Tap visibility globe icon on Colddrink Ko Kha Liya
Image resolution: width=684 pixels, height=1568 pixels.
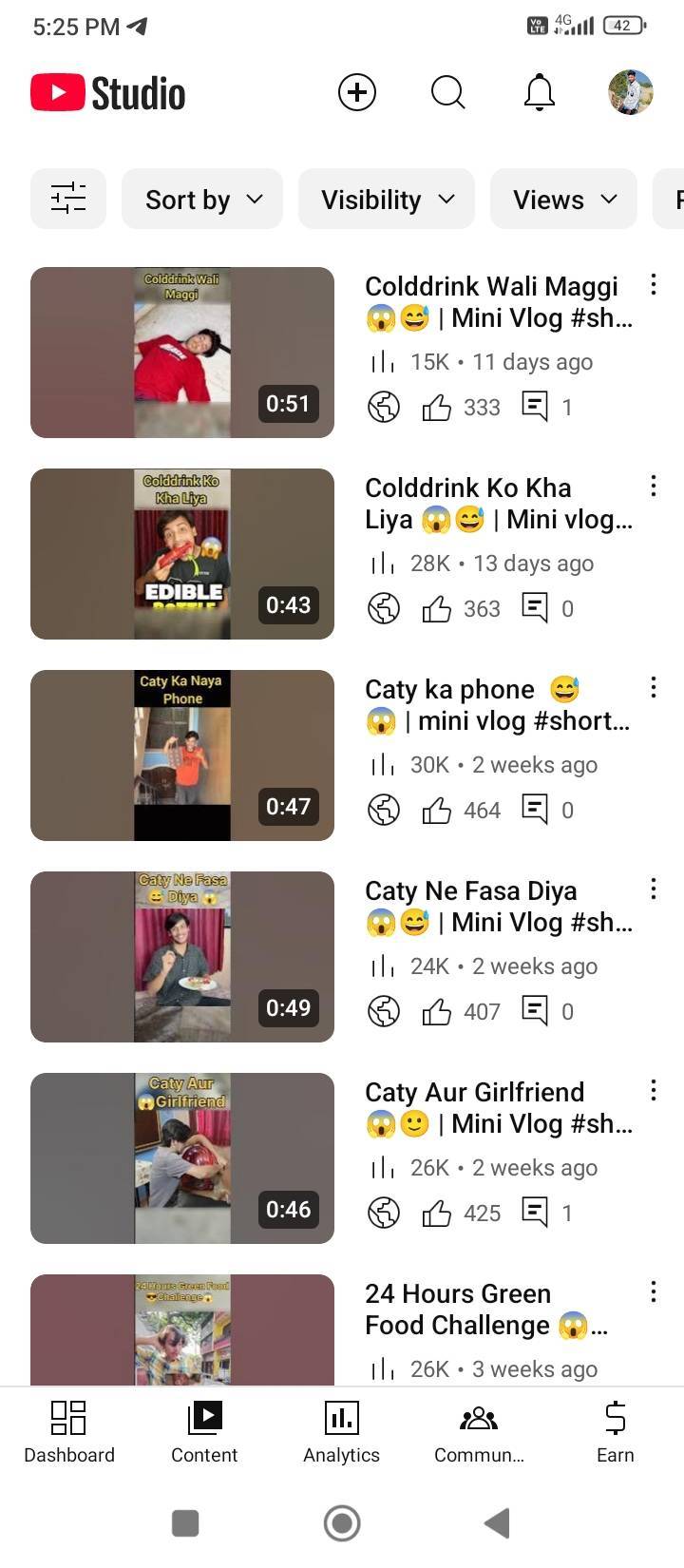pyautogui.click(x=384, y=608)
